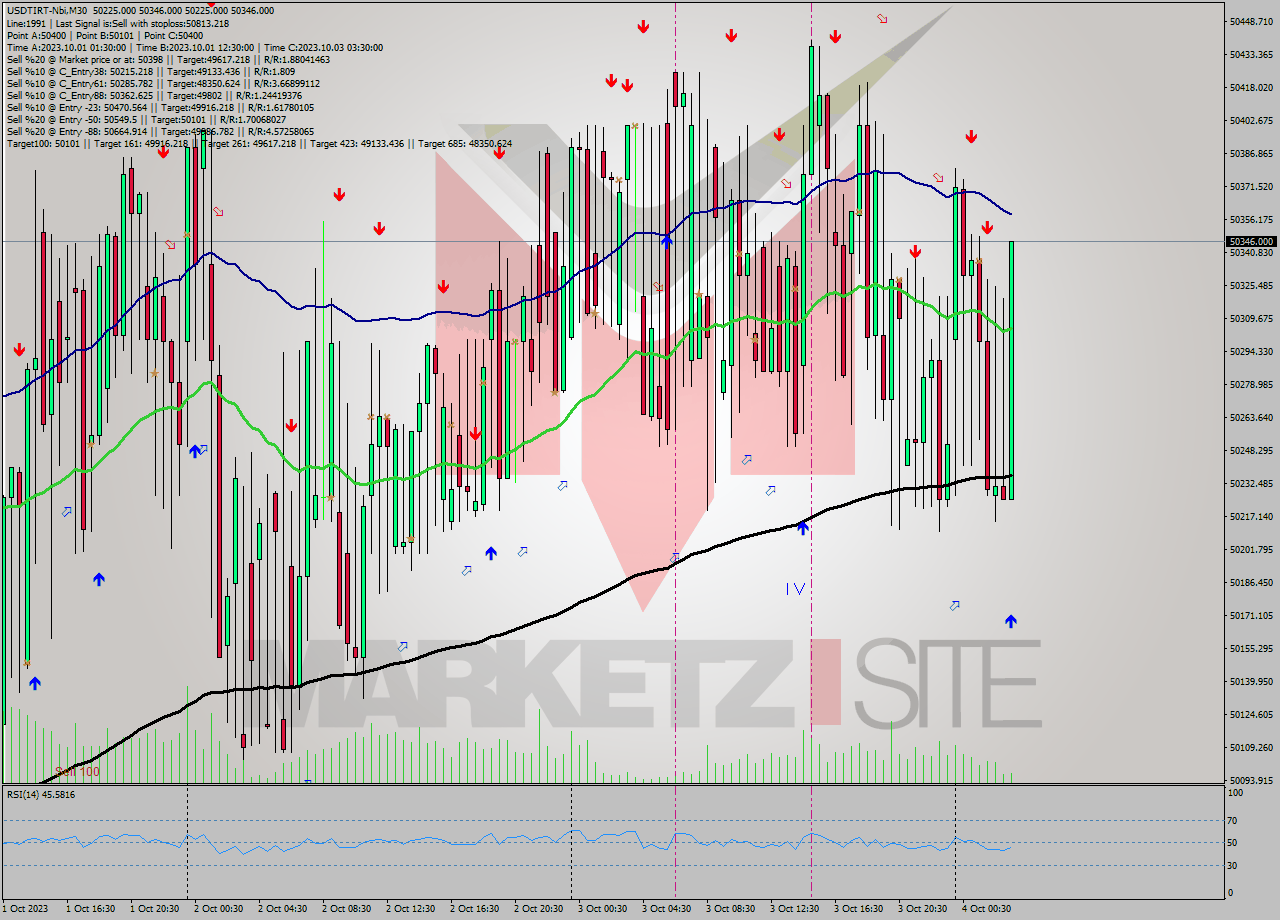Click the RSI scale value 70

tap(1234, 820)
